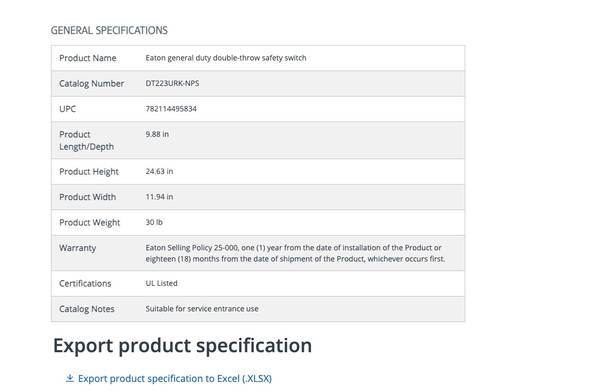Click the UL Listed certification value

(x=161, y=283)
